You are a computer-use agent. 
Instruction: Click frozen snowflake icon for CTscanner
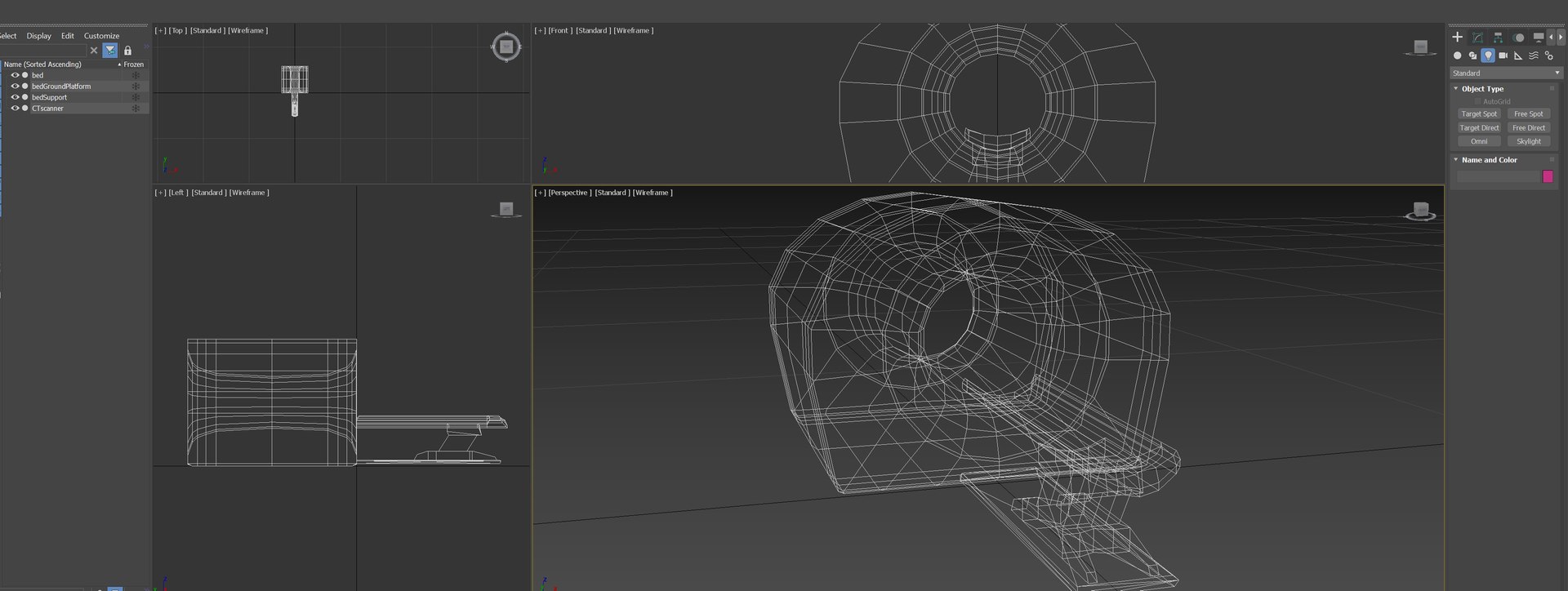tap(136, 108)
